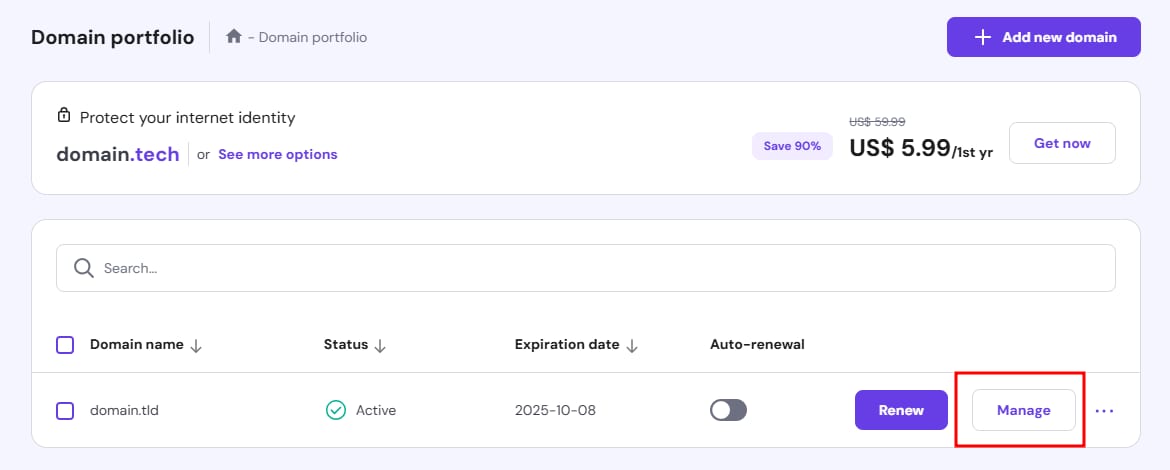Focus the Search input field
1170x470 pixels.
600,268
